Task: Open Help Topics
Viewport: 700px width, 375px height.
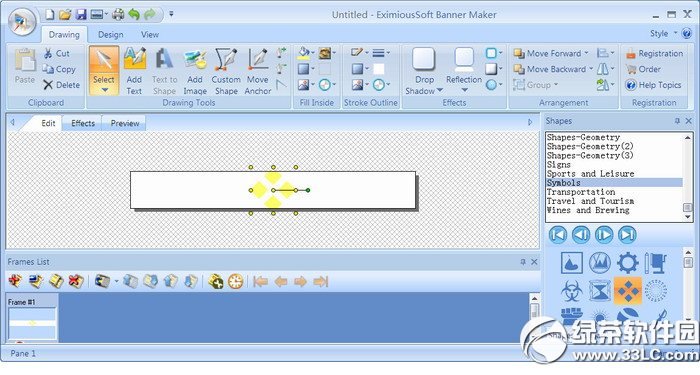Action: point(653,85)
